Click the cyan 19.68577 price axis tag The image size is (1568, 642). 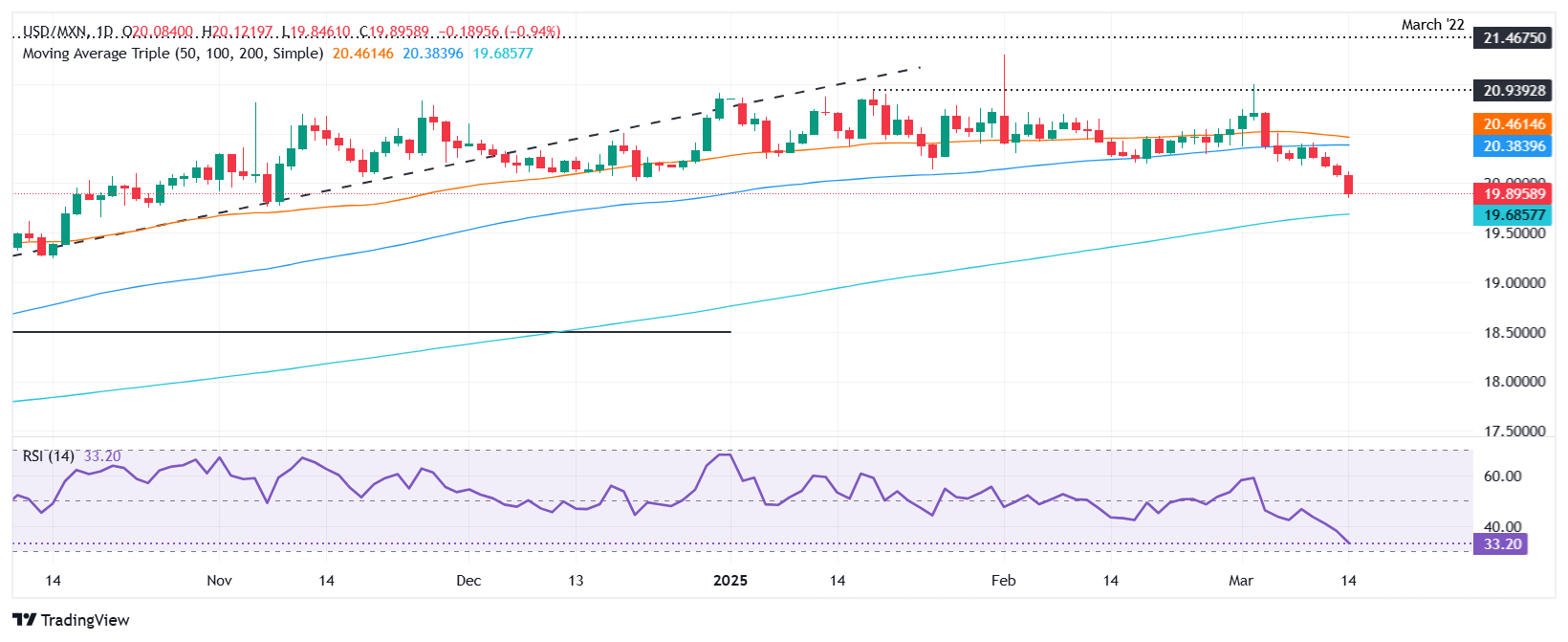1514,215
